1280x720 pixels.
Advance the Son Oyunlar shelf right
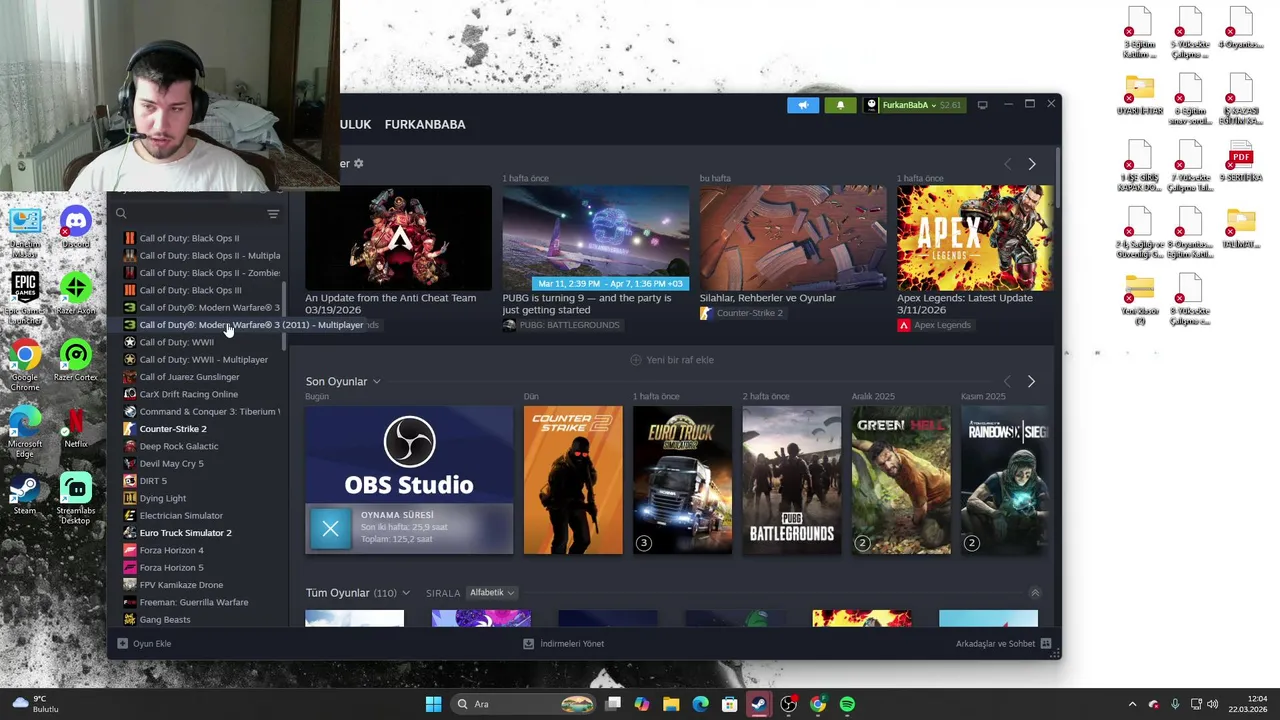pyautogui.click(x=1031, y=381)
